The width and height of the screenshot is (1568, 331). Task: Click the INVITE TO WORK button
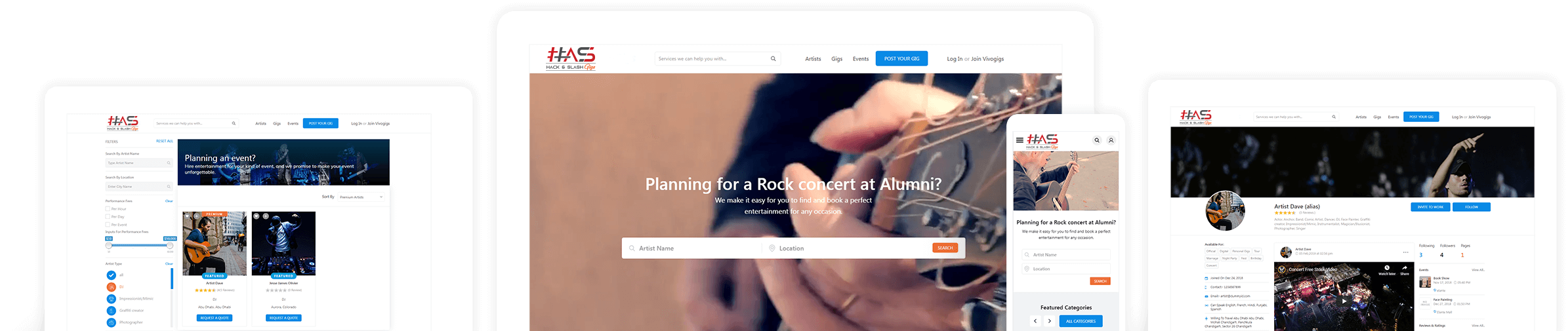pyautogui.click(x=1430, y=207)
